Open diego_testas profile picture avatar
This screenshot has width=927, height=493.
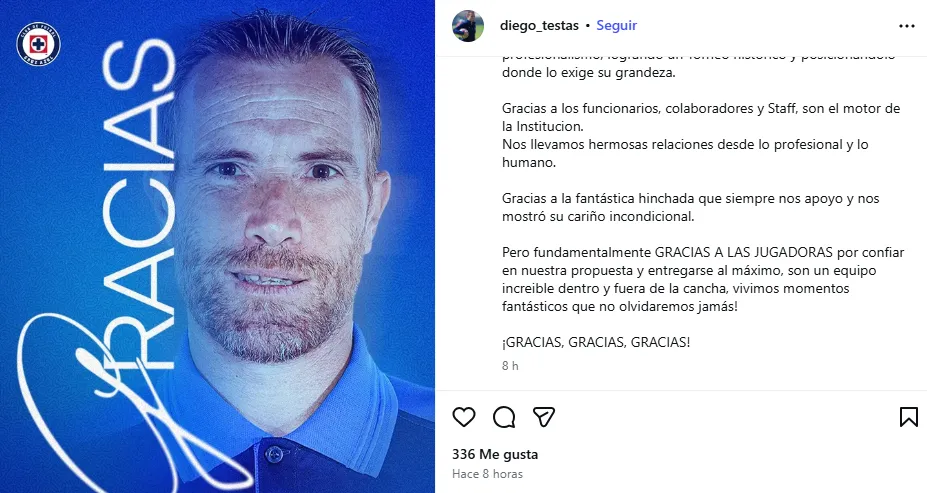468,26
